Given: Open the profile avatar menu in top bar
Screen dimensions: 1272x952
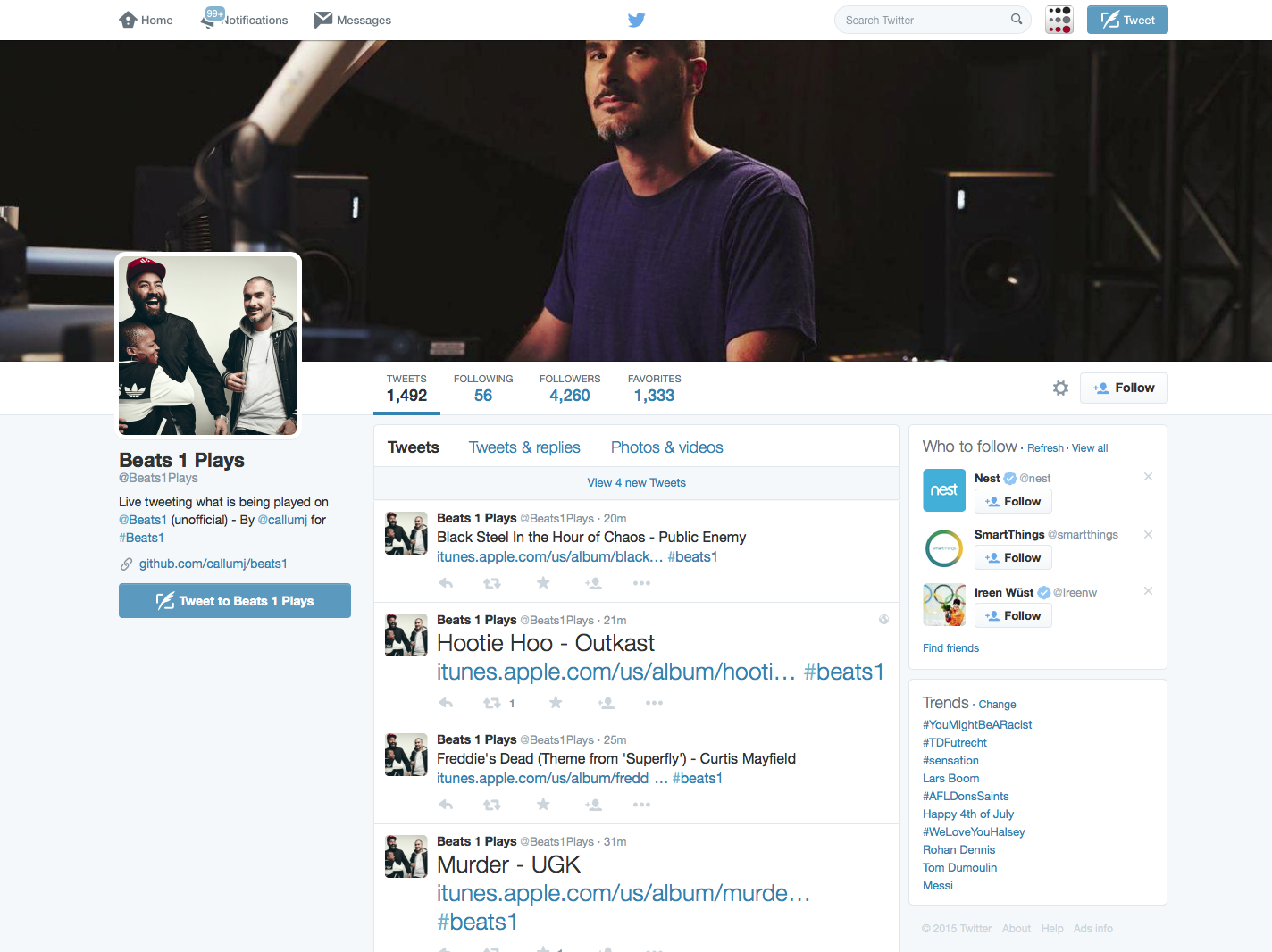Looking at the screenshot, I should point(1059,20).
